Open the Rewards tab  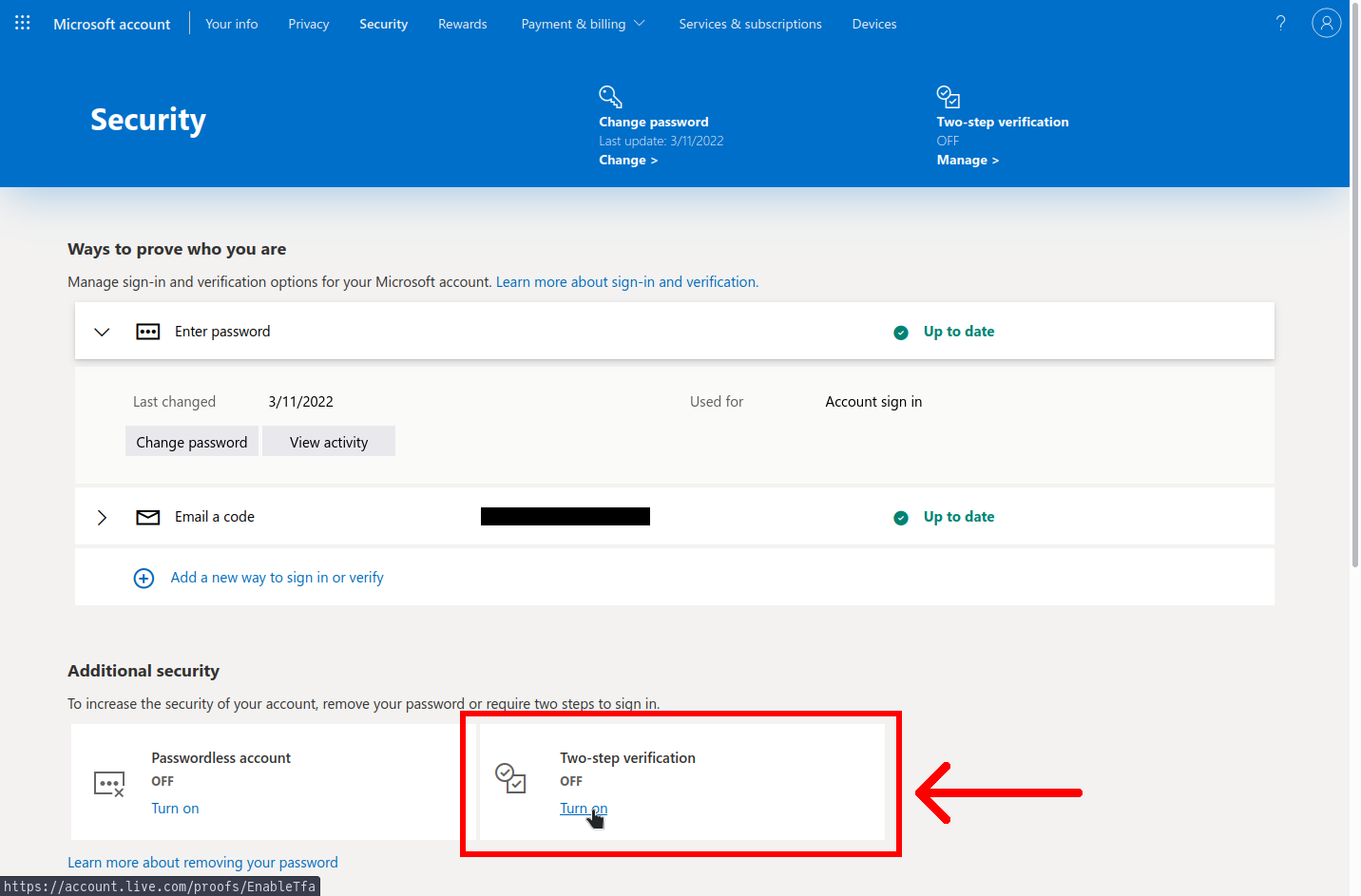pyautogui.click(x=463, y=24)
